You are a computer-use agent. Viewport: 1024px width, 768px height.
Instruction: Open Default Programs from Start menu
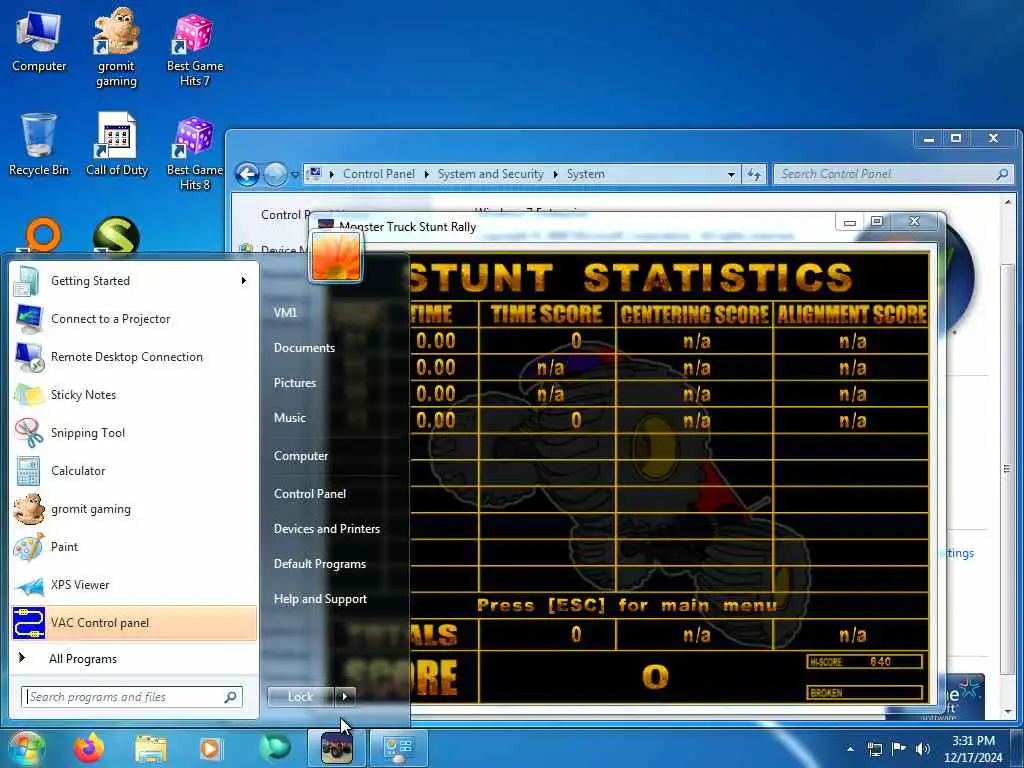(320, 564)
